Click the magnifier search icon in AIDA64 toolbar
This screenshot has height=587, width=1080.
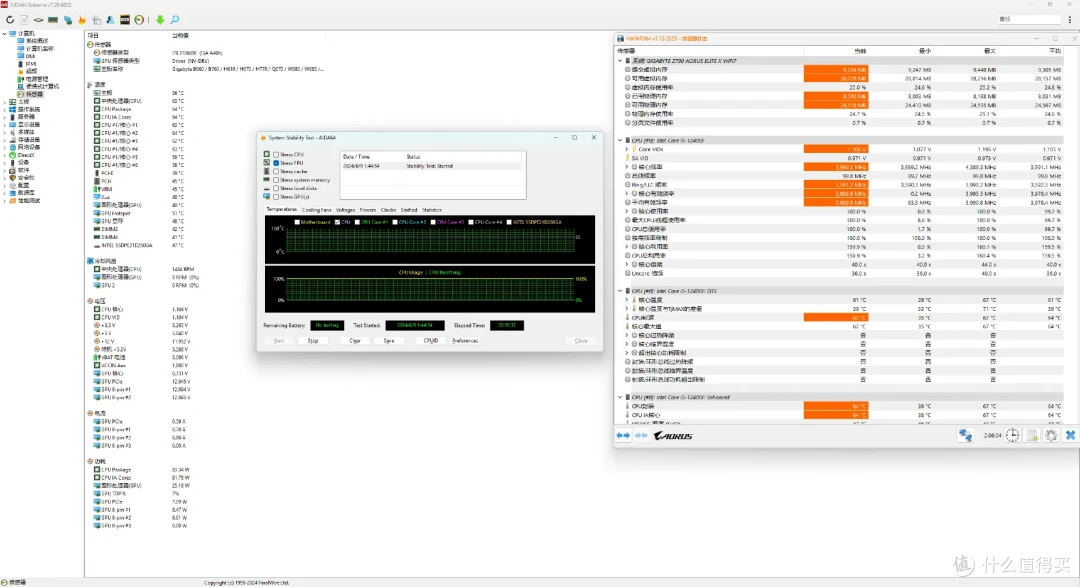coord(174,19)
